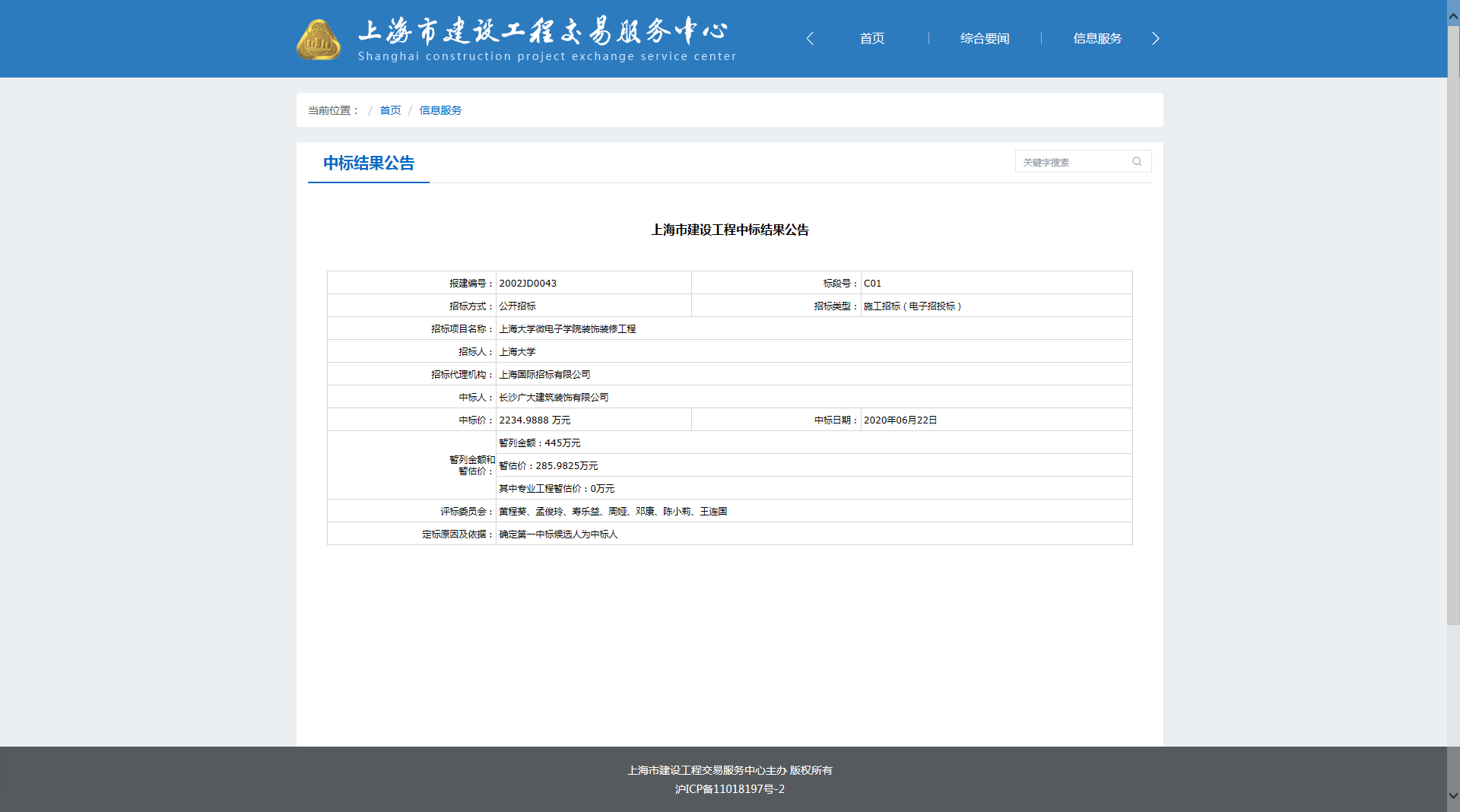Select the 中标结果公告 tab heading

point(369,163)
